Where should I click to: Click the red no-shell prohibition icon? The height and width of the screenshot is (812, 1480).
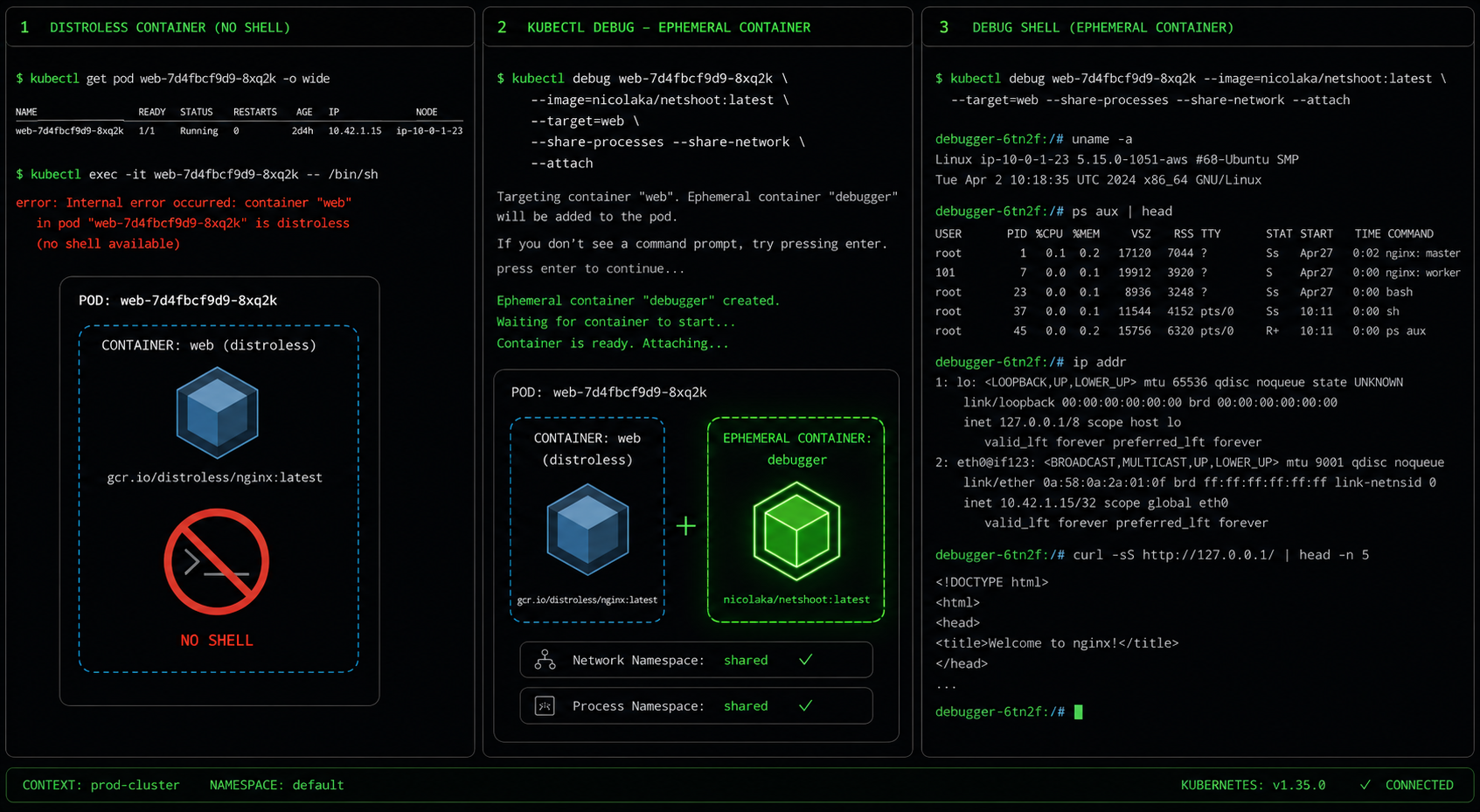(216, 562)
